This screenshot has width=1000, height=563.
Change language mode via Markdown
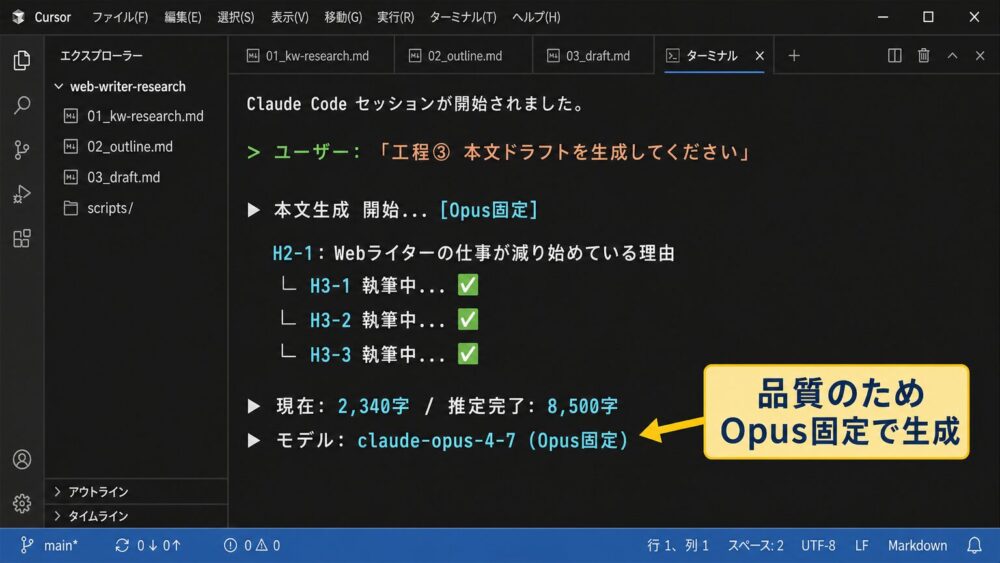click(917, 545)
